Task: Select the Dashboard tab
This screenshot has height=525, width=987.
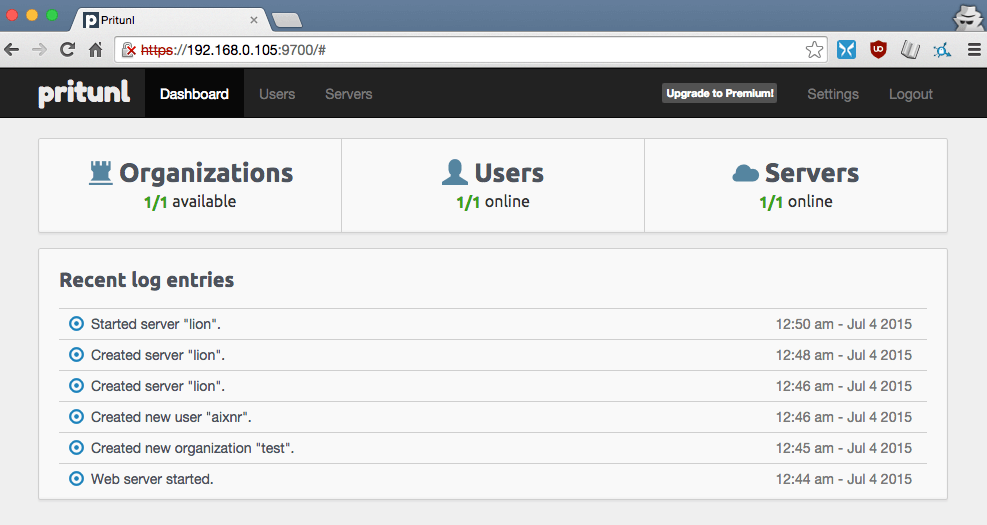Action: coord(195,94)
